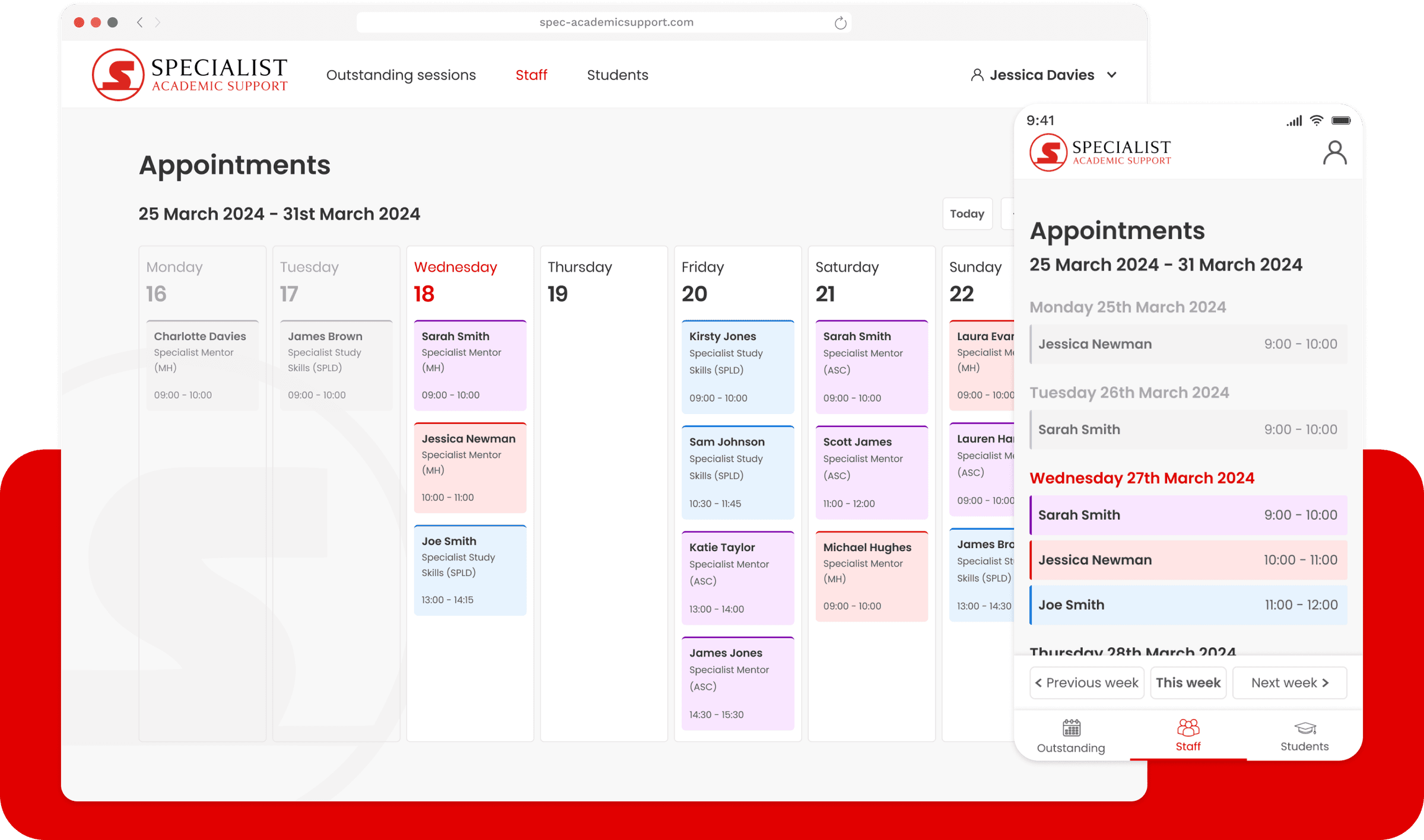1424x840 pixels.
Task: Click the This week button
Action: [x=1188, y=682]
